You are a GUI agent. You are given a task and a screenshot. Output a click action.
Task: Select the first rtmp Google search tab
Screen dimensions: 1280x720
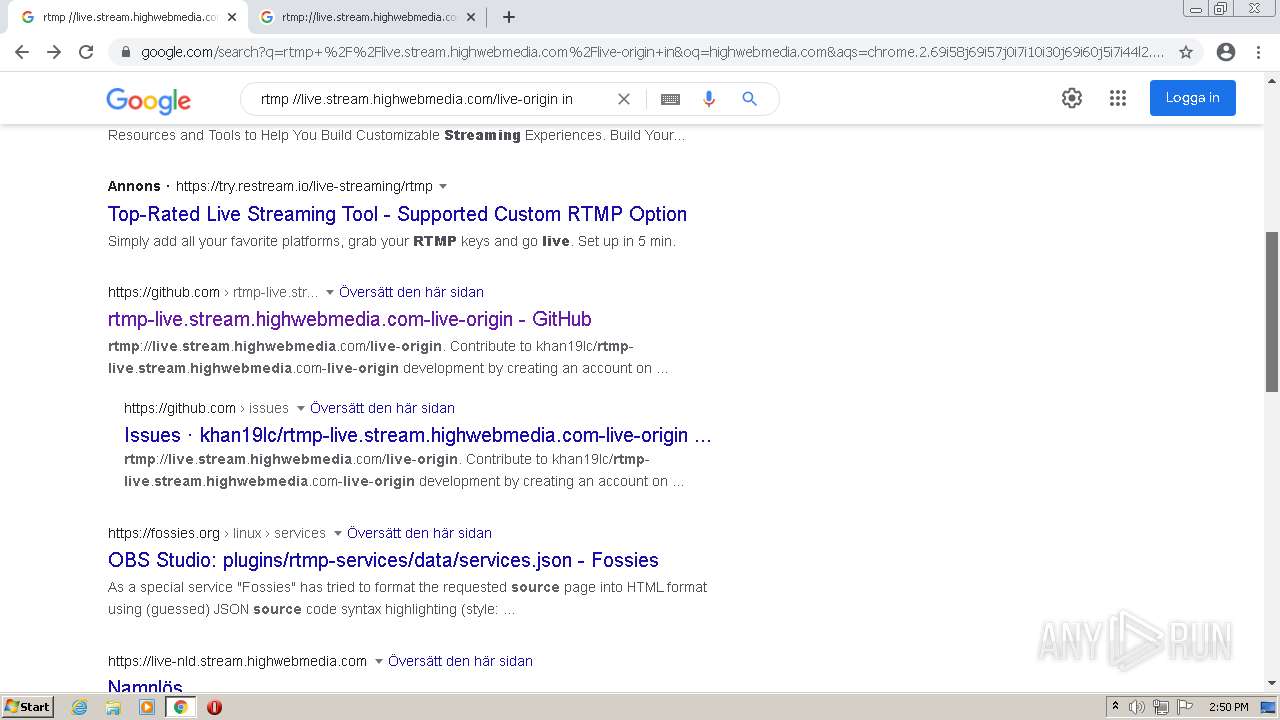point(127,17)
